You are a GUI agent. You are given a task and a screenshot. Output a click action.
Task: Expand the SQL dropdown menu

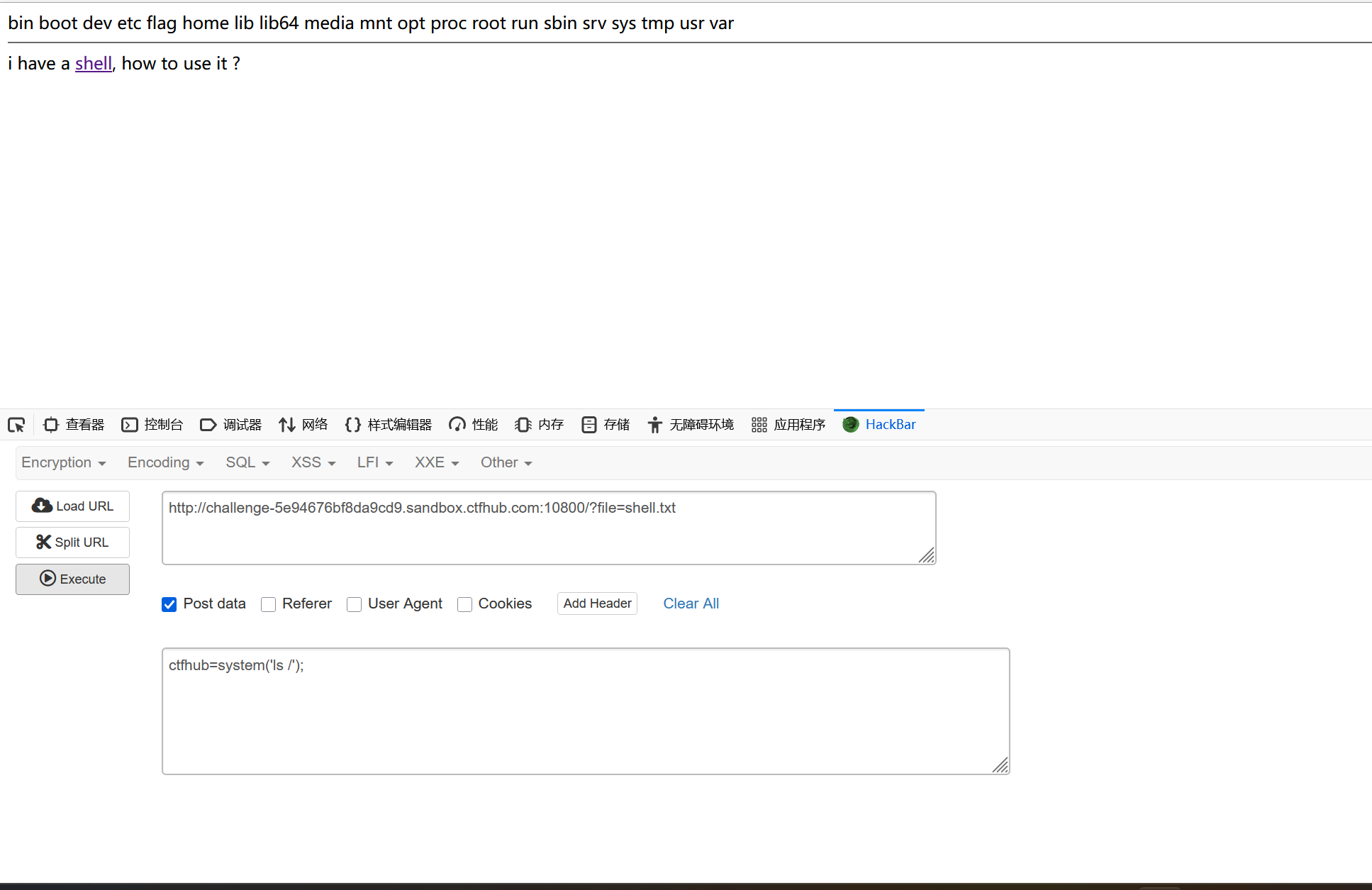pos(247,462)
